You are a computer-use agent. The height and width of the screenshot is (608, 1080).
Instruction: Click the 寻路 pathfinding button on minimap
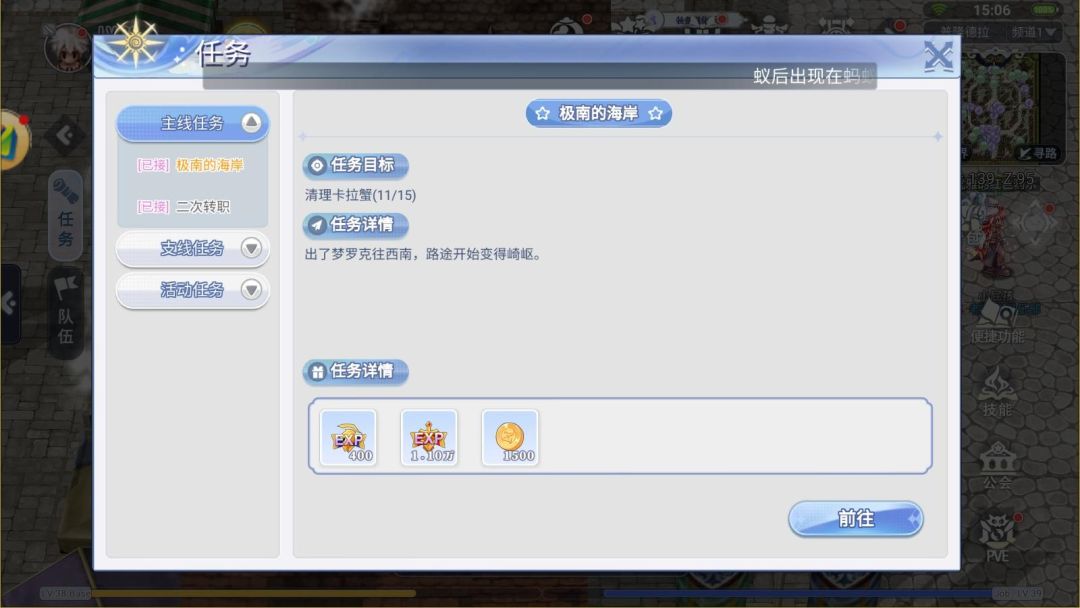pyautogui.click(x=1038, y=153)
